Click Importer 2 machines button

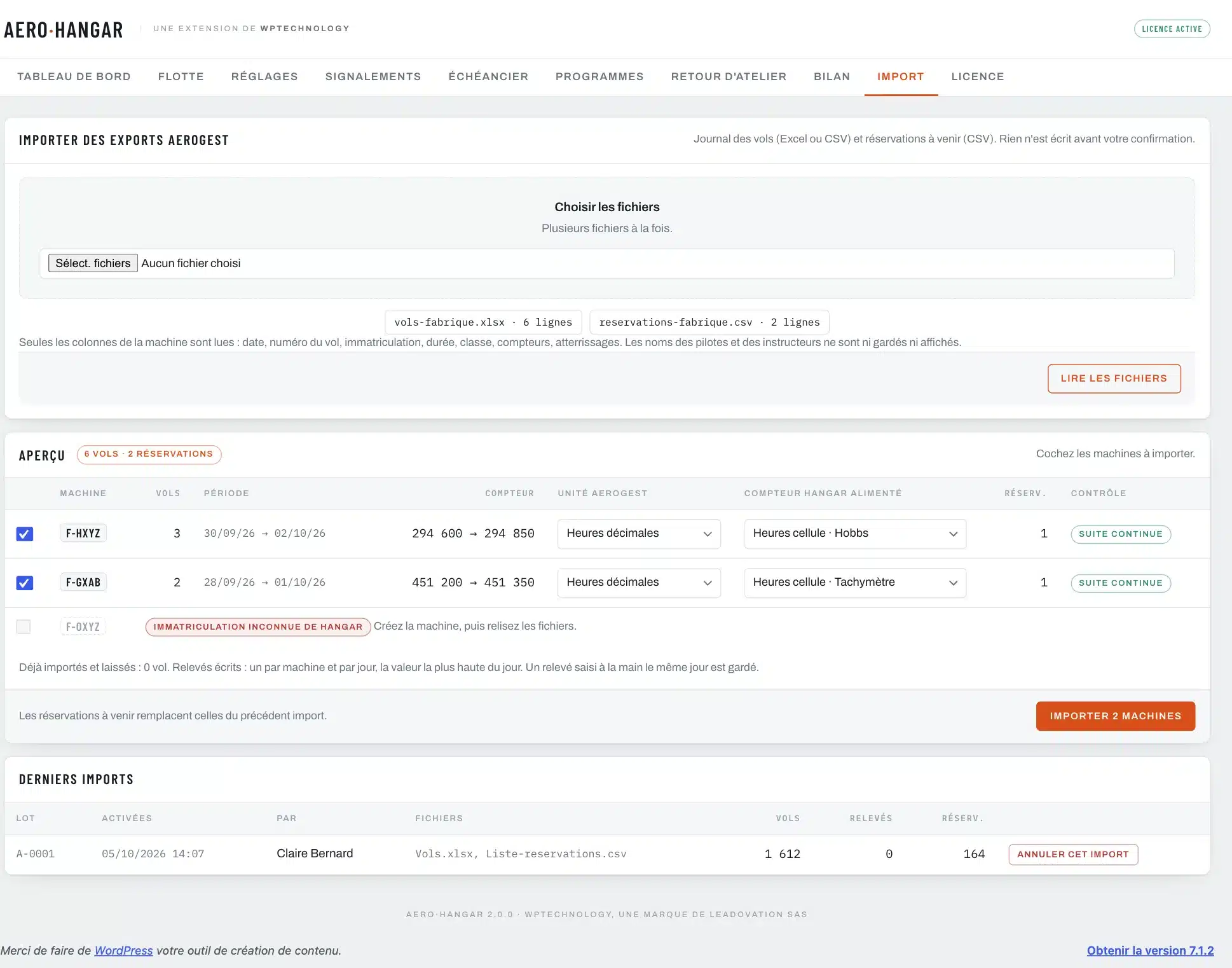point(1115,716)
